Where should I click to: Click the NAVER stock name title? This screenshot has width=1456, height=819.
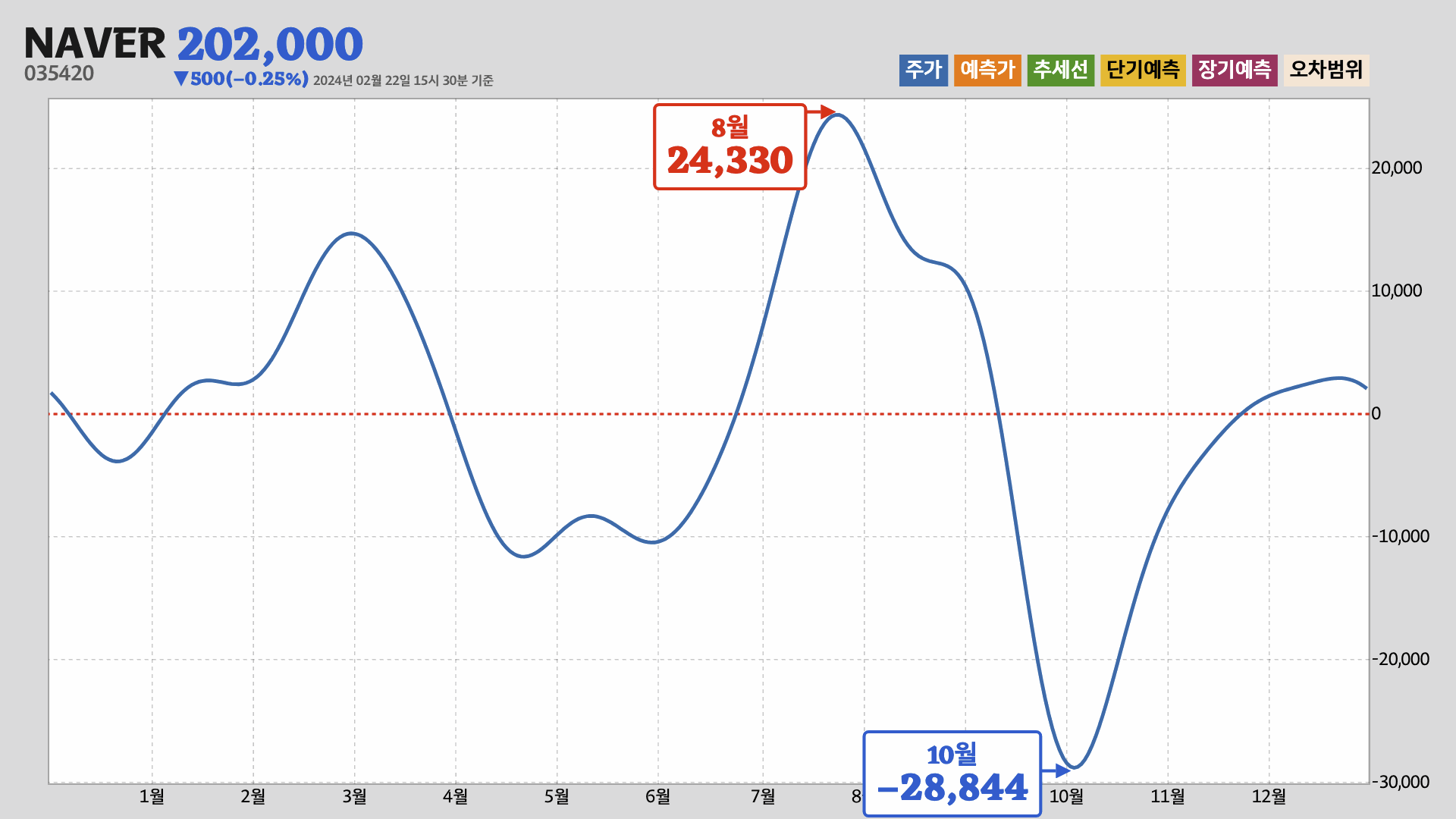95,43
